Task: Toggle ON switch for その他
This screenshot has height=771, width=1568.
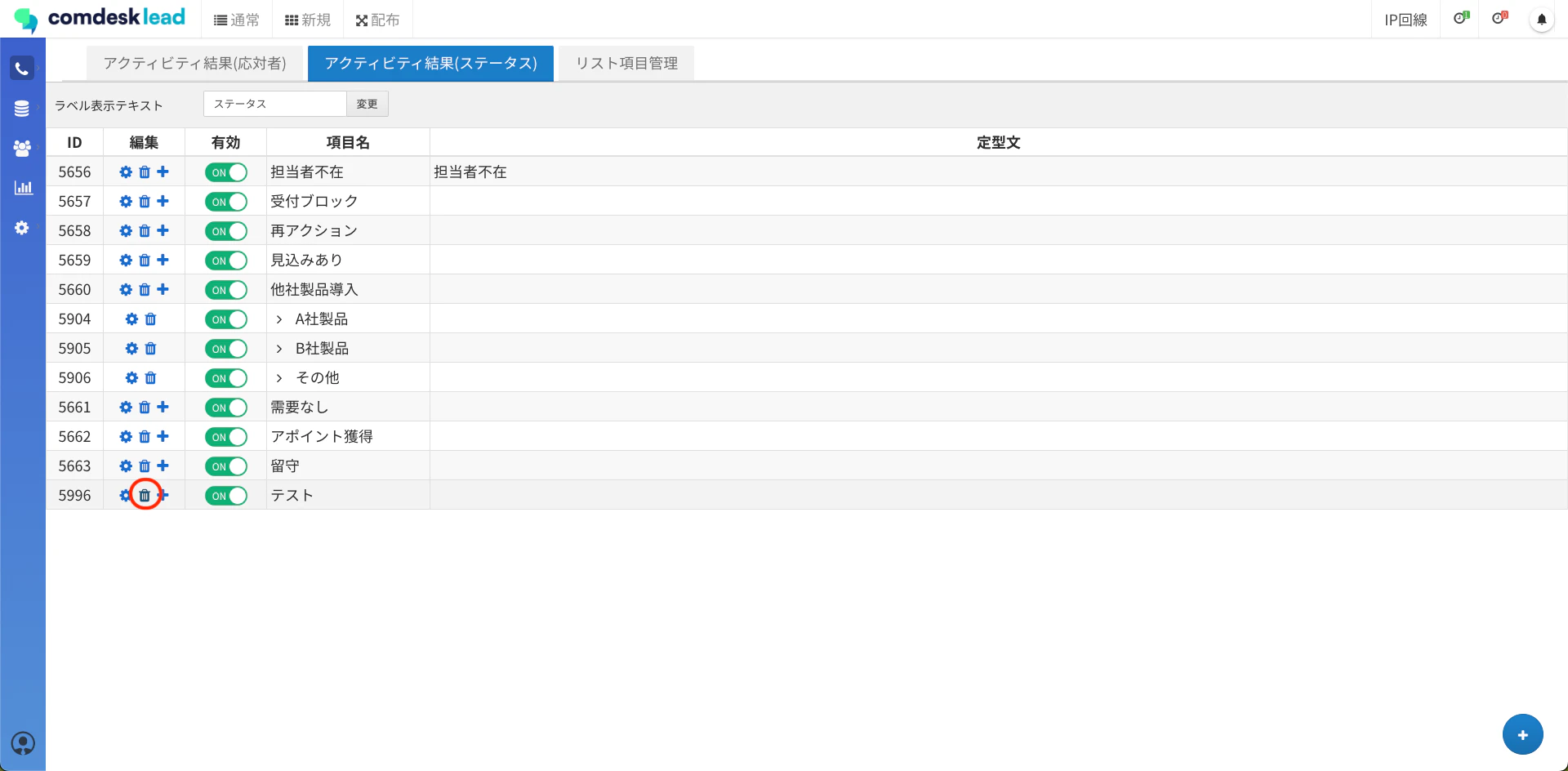Action: pyautogui.click(x=226, y=378)
